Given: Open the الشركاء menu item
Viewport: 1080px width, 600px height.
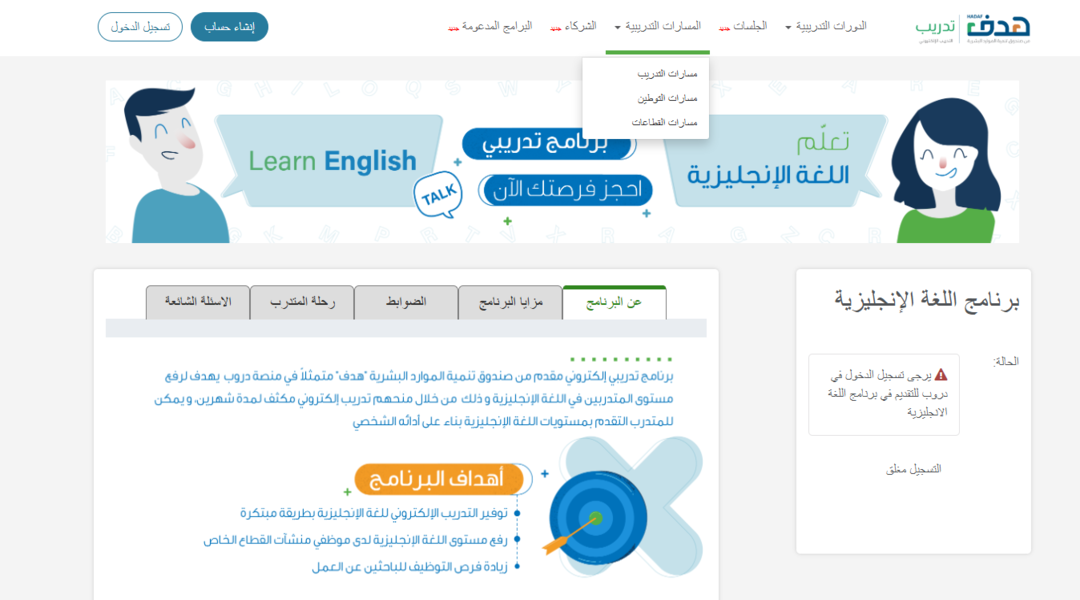Looking at the screenshot, I should (x=574, y=26).
